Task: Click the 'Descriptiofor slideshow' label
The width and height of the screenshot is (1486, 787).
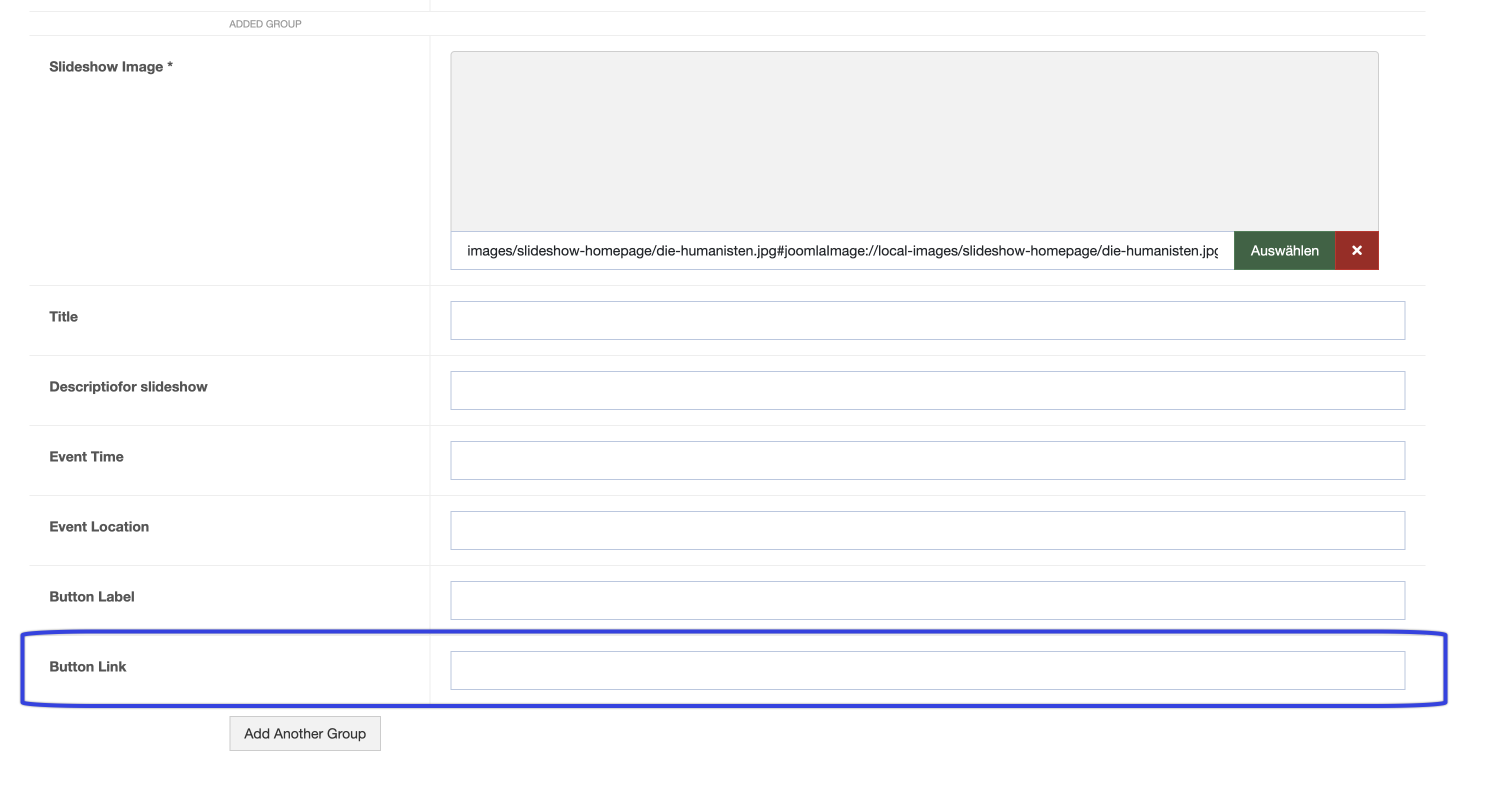Action: pyautogui.click(x=128, y=387)
